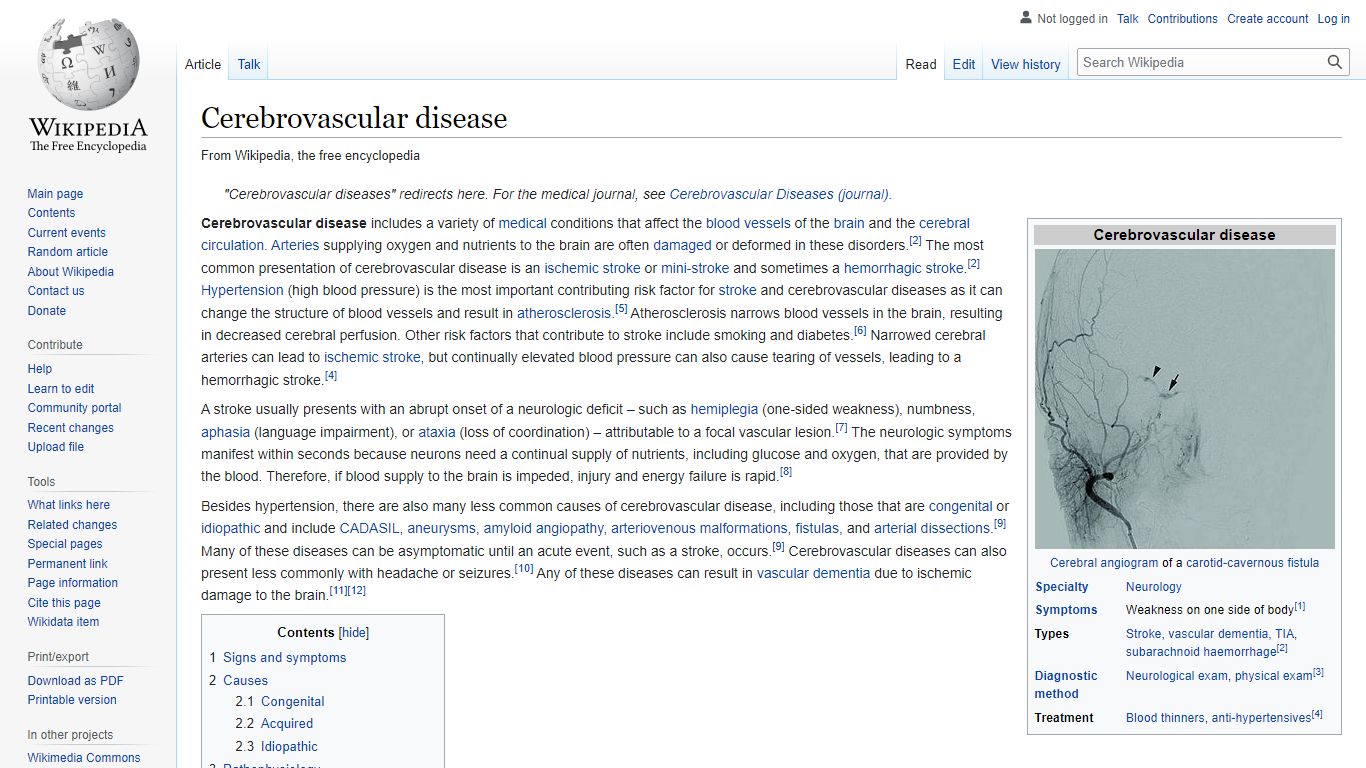Open the CADASIL link
This screenshot has height=768, width=1366.
(x=369, y=528)
